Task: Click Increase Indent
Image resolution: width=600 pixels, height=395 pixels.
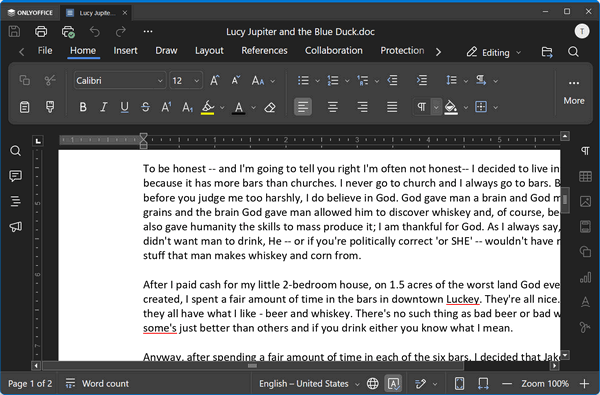Action: coord(421,80)
